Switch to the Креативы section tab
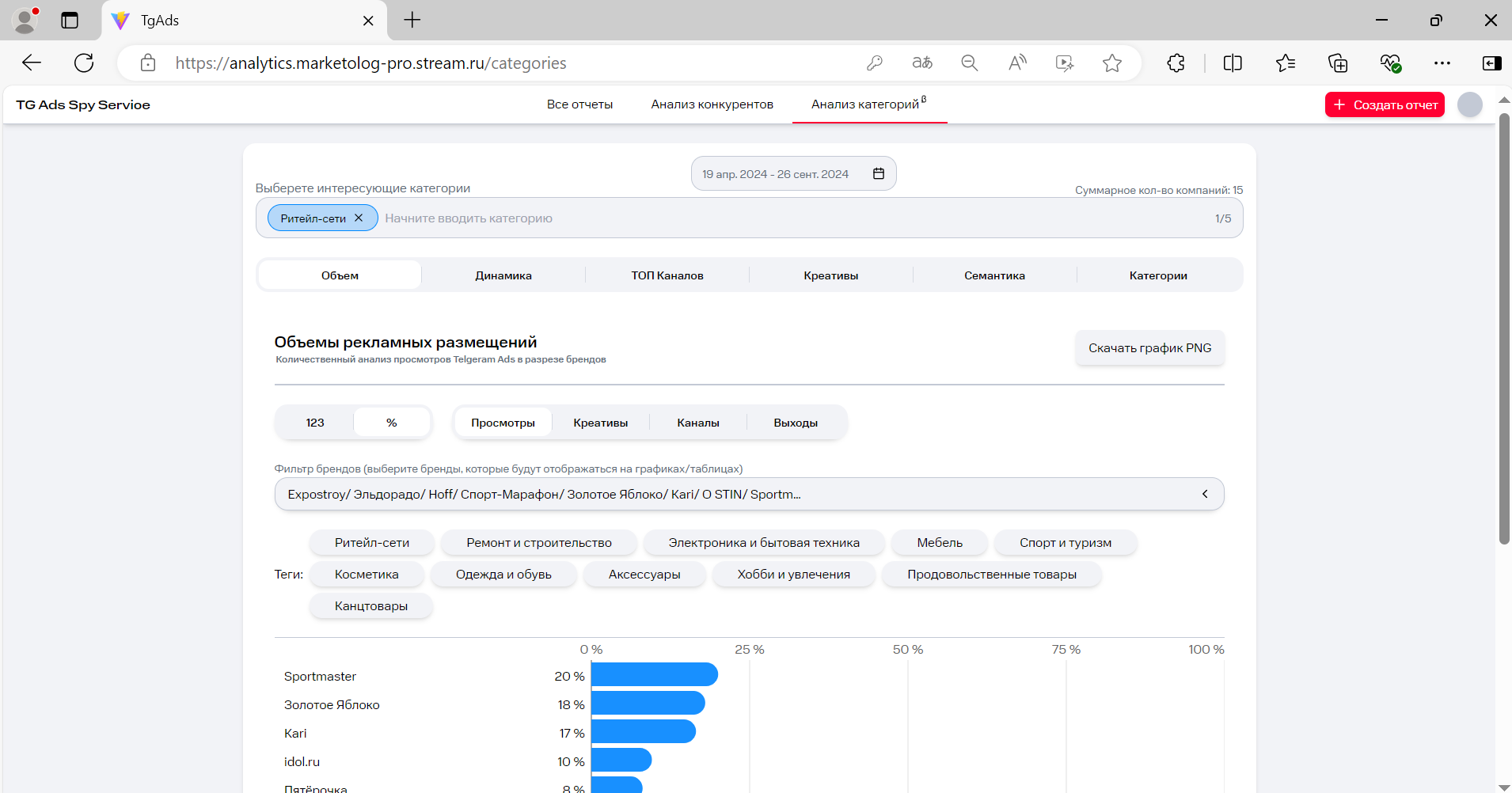 831,275
